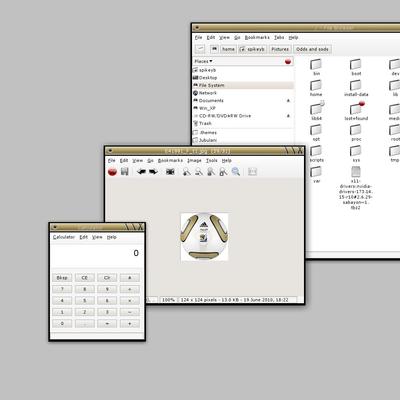Click the Clr calculator key
Screen dimensions: 400x400
(x=107, y=278)
